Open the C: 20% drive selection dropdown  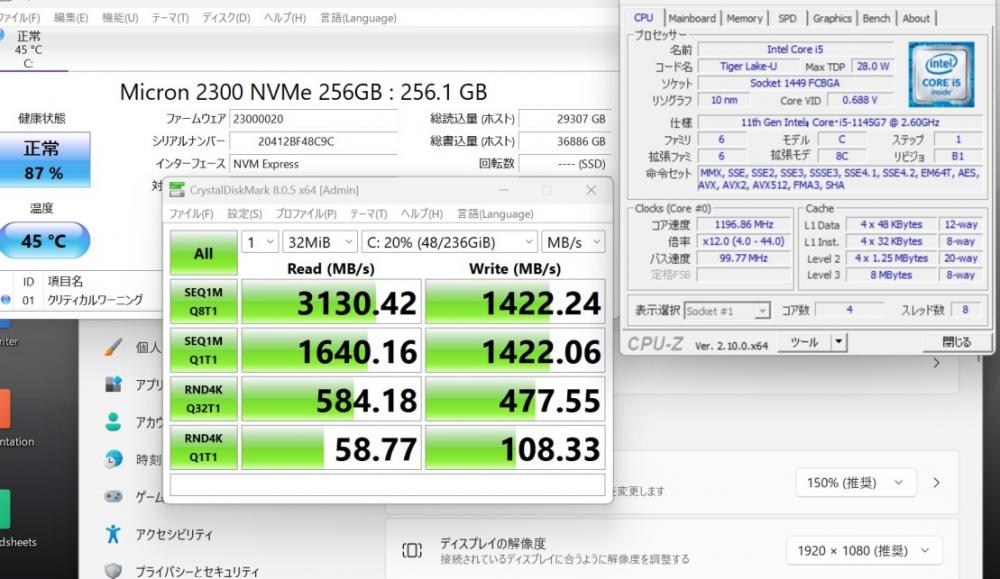pyautogui.click(x=450, y=242)
